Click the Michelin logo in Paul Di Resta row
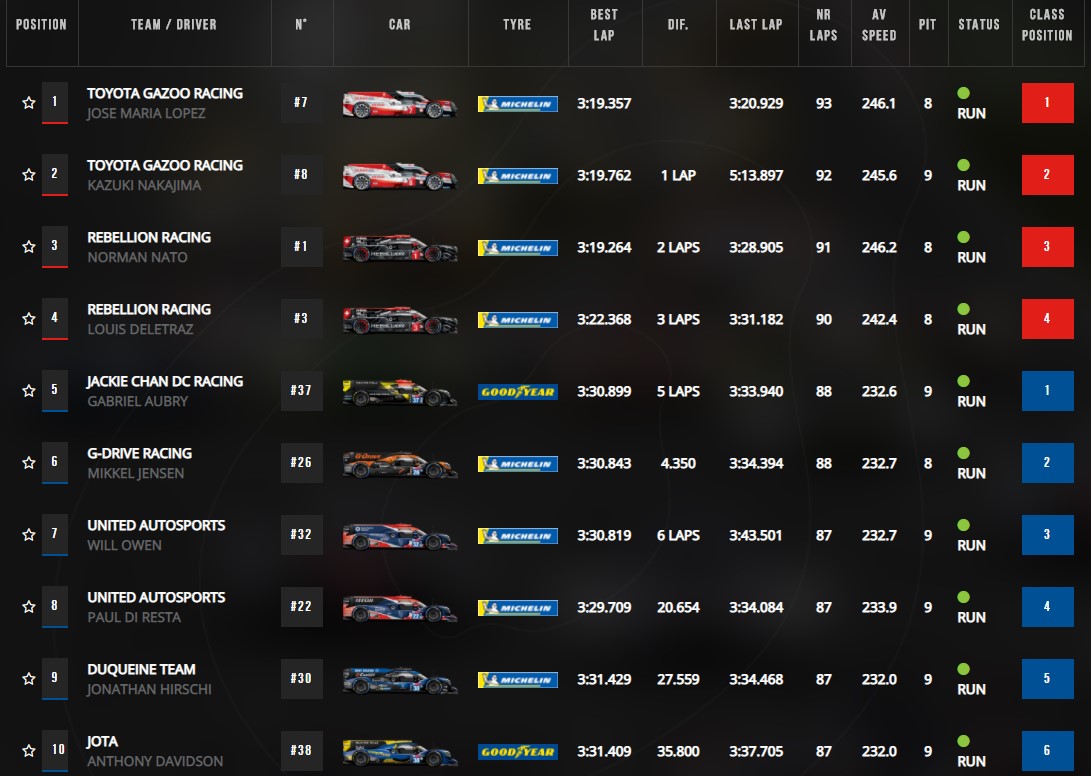 click(x=518, y=608)
